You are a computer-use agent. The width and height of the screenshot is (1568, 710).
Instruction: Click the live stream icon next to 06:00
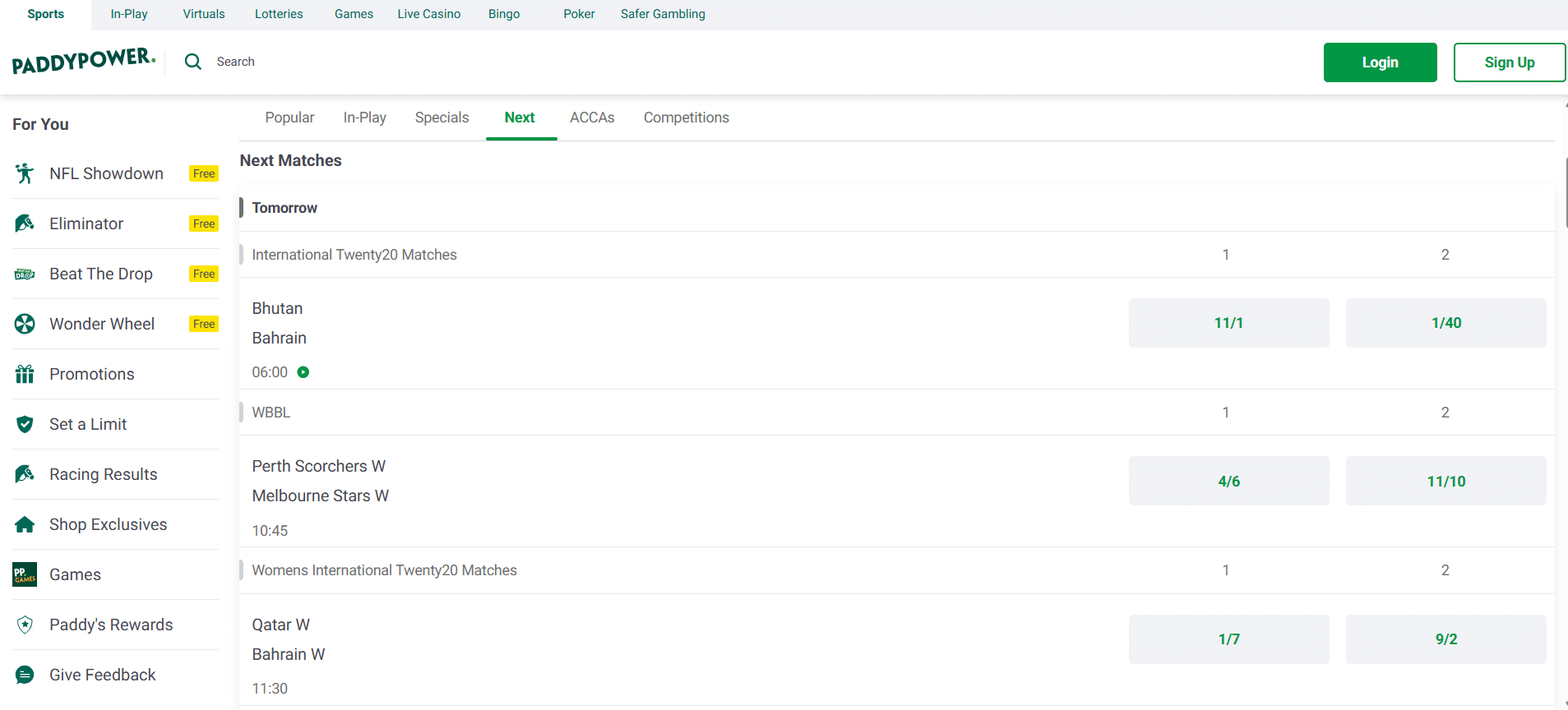(303, 372)
